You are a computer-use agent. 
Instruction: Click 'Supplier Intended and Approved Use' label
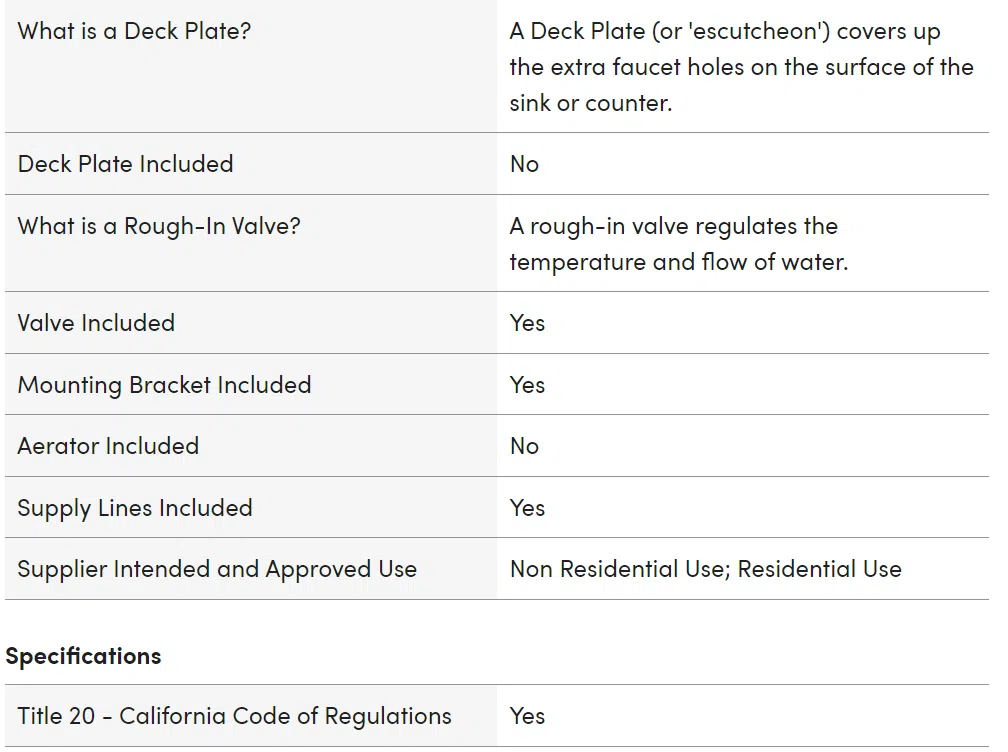point(217,569)
